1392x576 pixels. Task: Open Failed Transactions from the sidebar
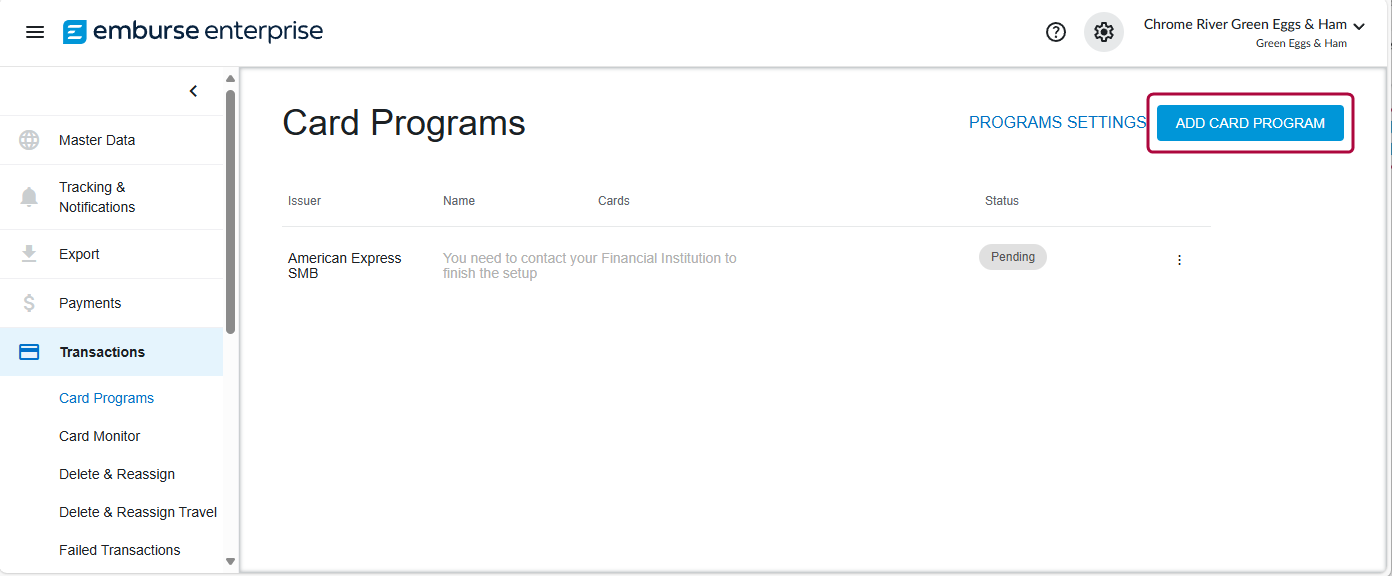[x=119, y=549]
